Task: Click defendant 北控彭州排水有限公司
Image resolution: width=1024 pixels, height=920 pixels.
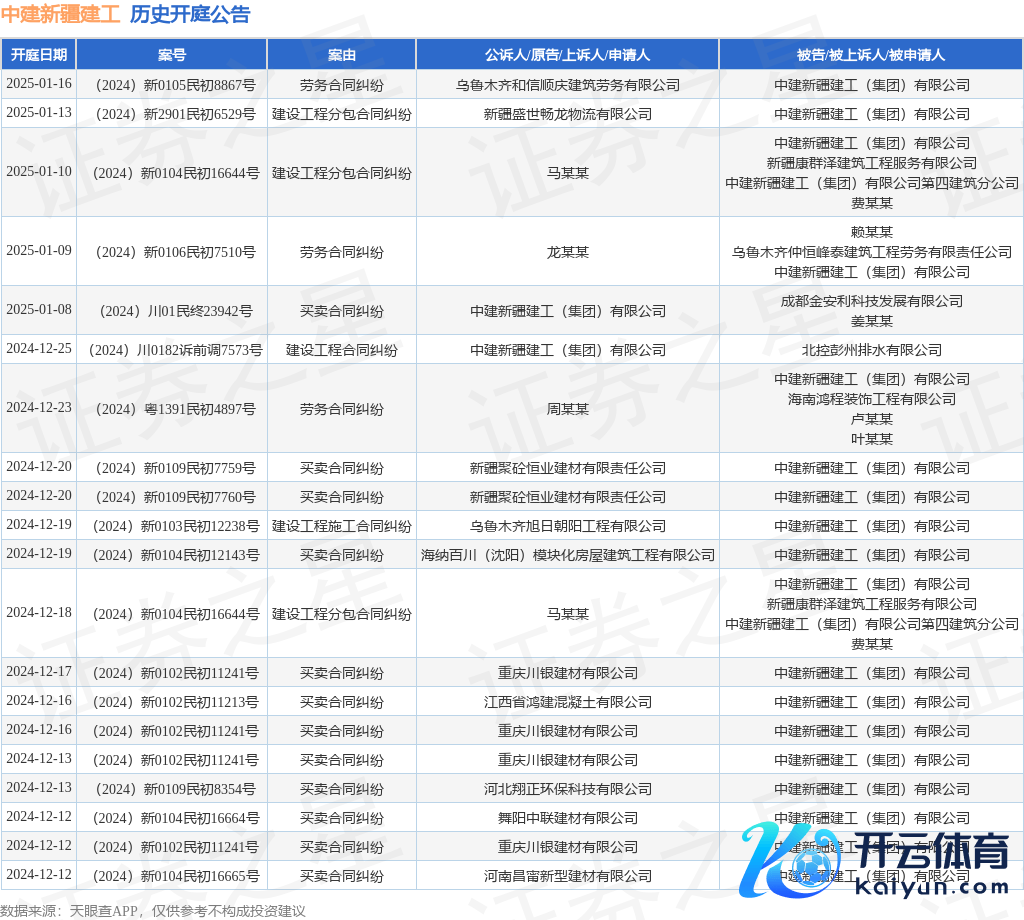Action: click(x=871, y=350)
